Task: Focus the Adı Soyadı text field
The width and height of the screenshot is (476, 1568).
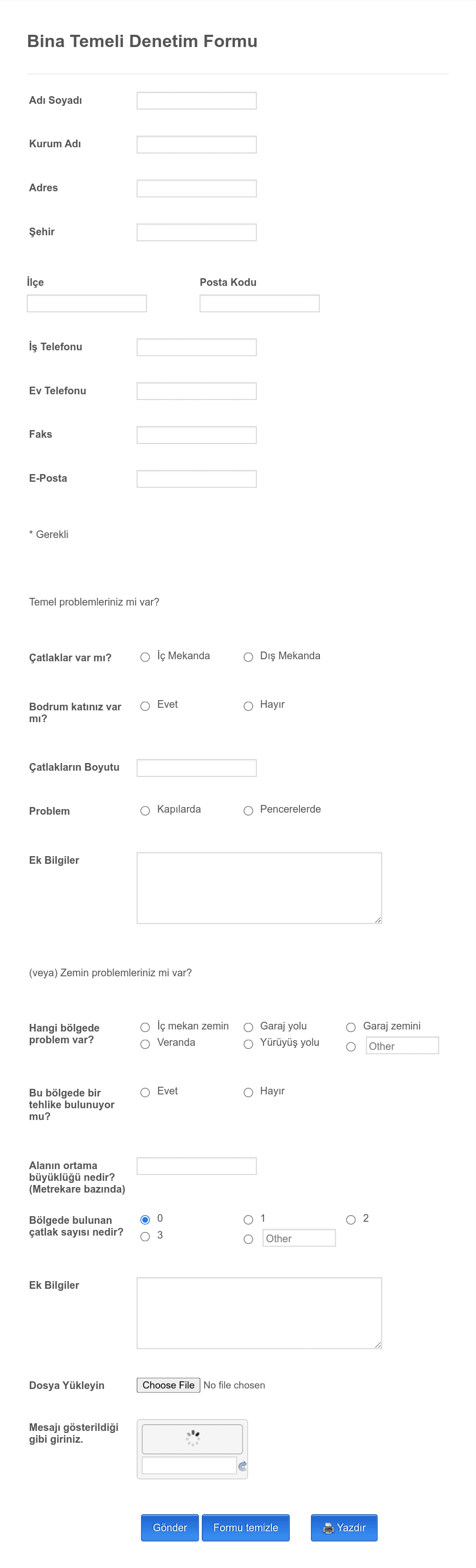Action: click(x=196, y=100)
